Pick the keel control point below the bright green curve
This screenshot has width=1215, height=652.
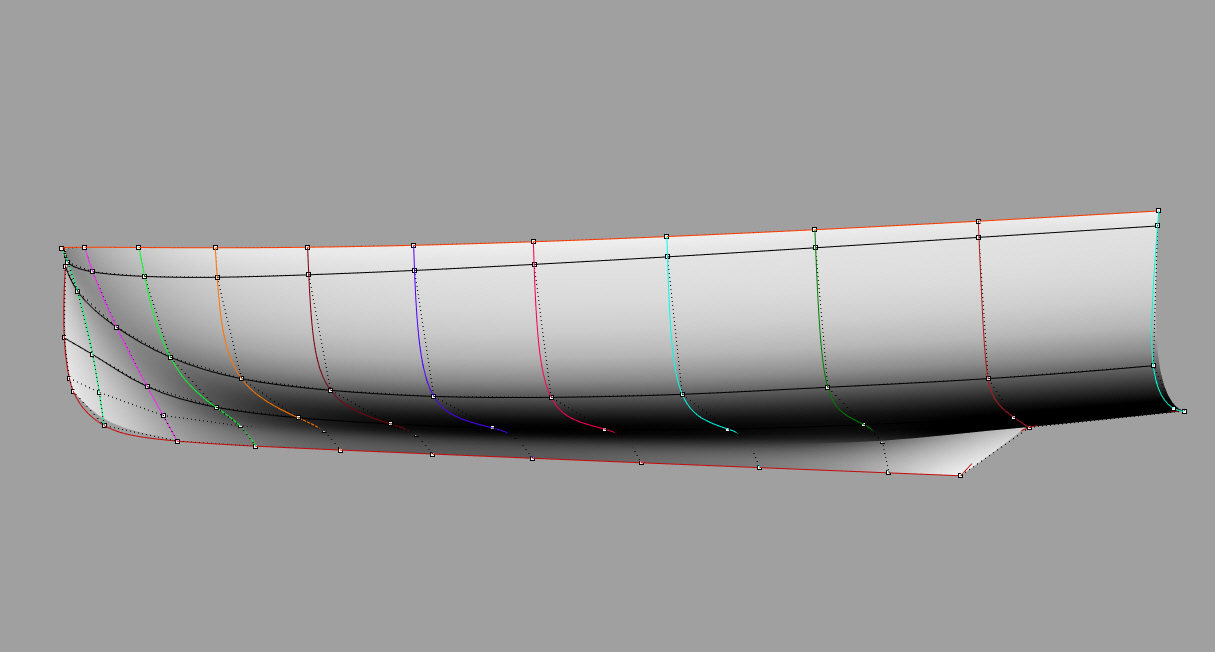[x=255, y=446]
